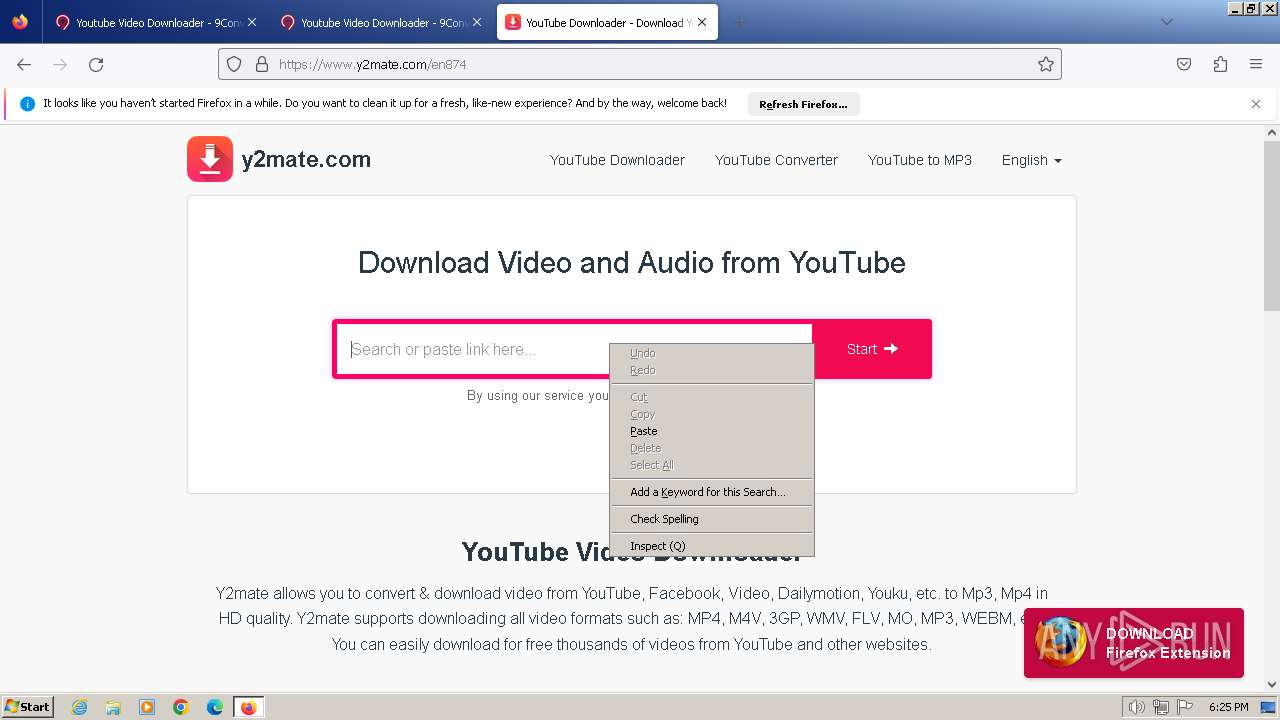Open the YouTube Downloader nav link

[x=617, y=160]
